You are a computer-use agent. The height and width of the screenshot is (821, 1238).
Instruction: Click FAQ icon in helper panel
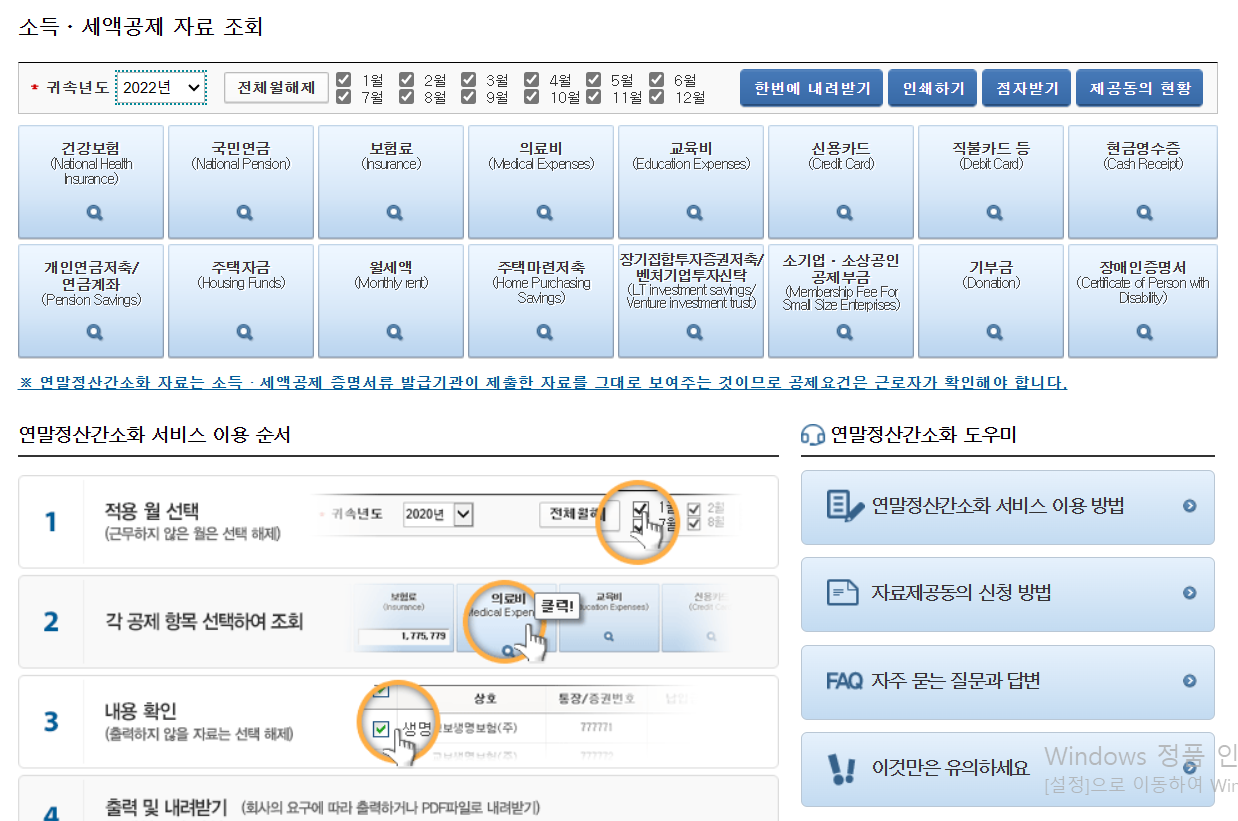pos(844,681)
